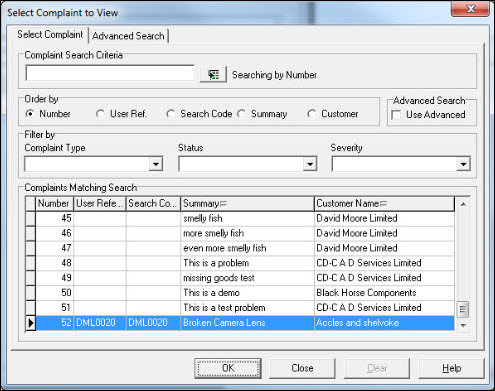The width and height of the screenshot is (495, 391).
Task: Select the Number order-by radio button
Action: [x=30, y=114]
